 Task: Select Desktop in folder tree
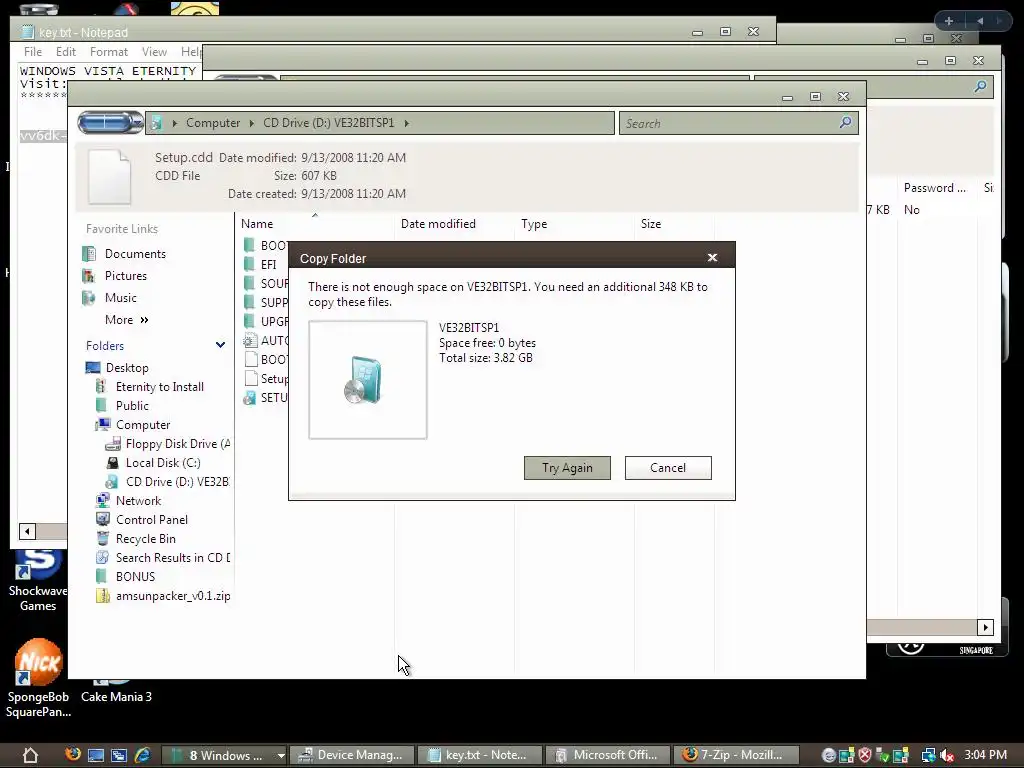point(127,368)
